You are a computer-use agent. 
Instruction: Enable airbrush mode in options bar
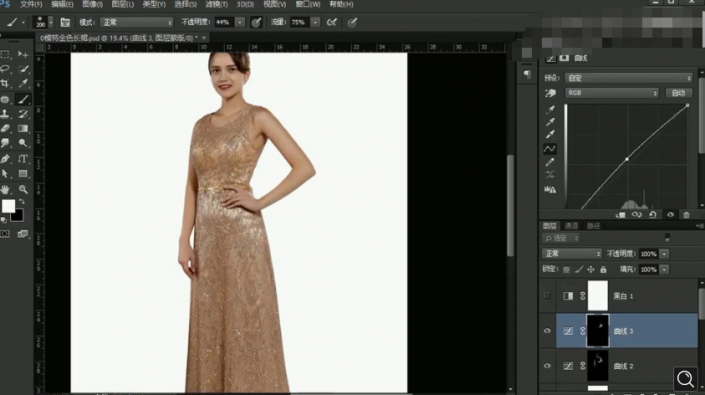(332, 22)
